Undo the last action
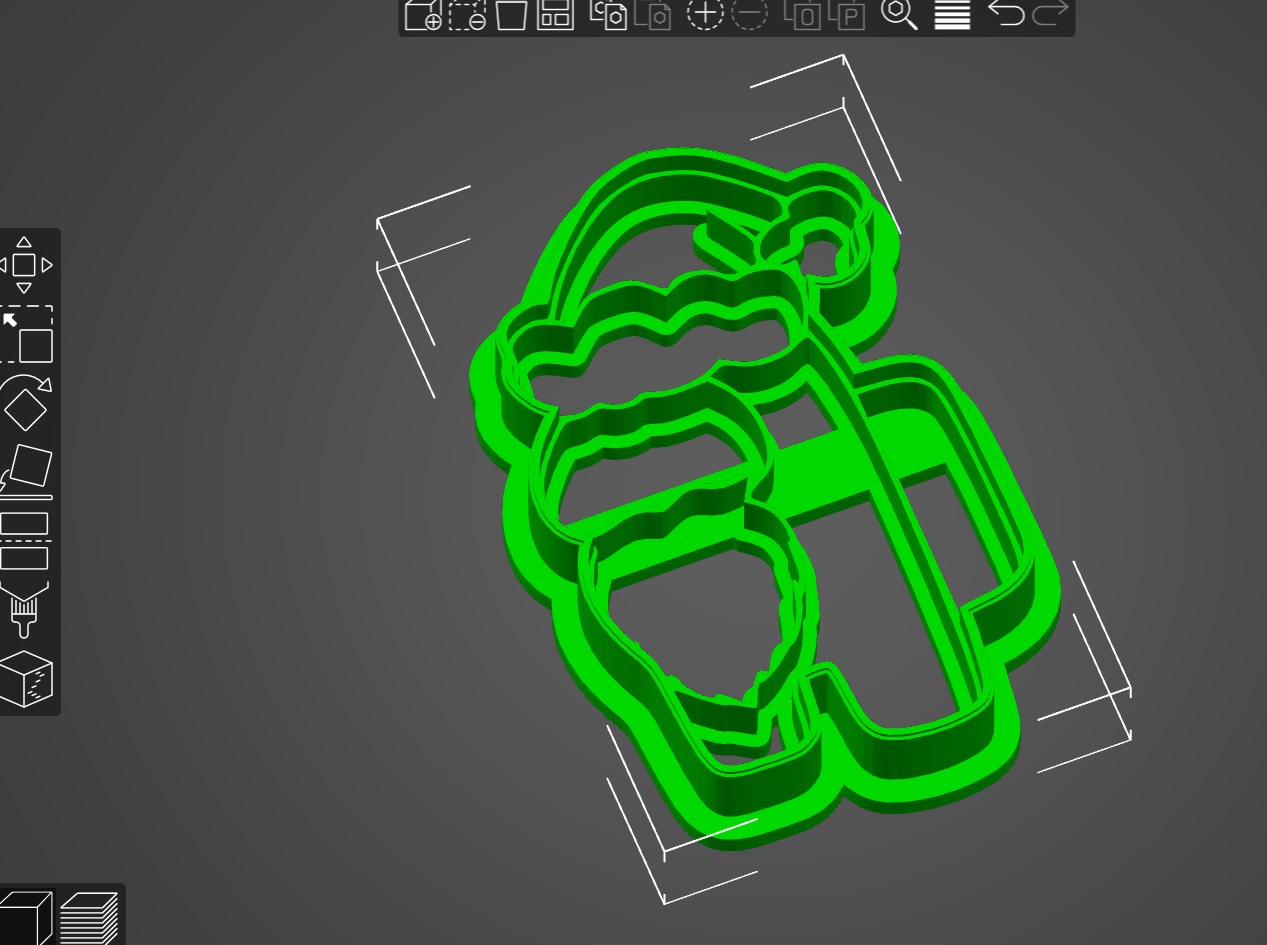This screenshot has height=945, width=1267. [1006, 13]
